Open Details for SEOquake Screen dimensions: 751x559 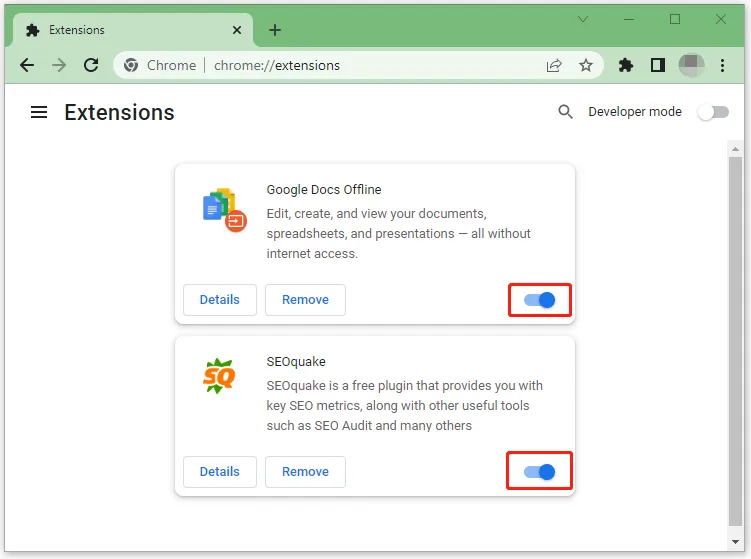point(220,472)
